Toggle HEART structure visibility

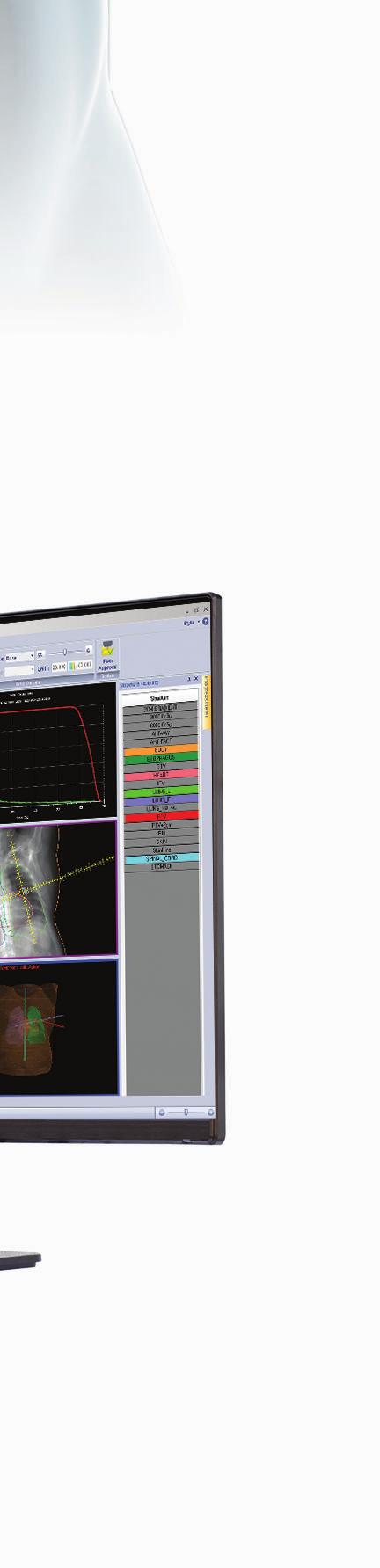[x=162, y=775]
